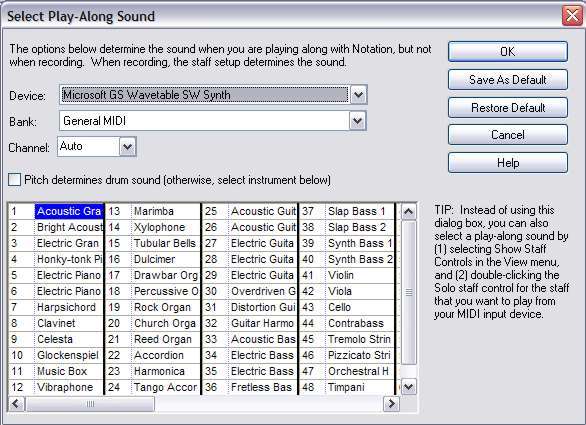This screenshot has height=425, width=586.
Task: Click Restore Default button
Action: 508,108
